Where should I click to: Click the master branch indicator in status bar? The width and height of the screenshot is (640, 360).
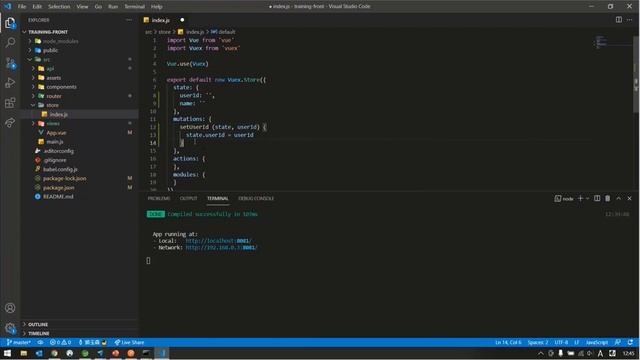click(x=19, y=342)
